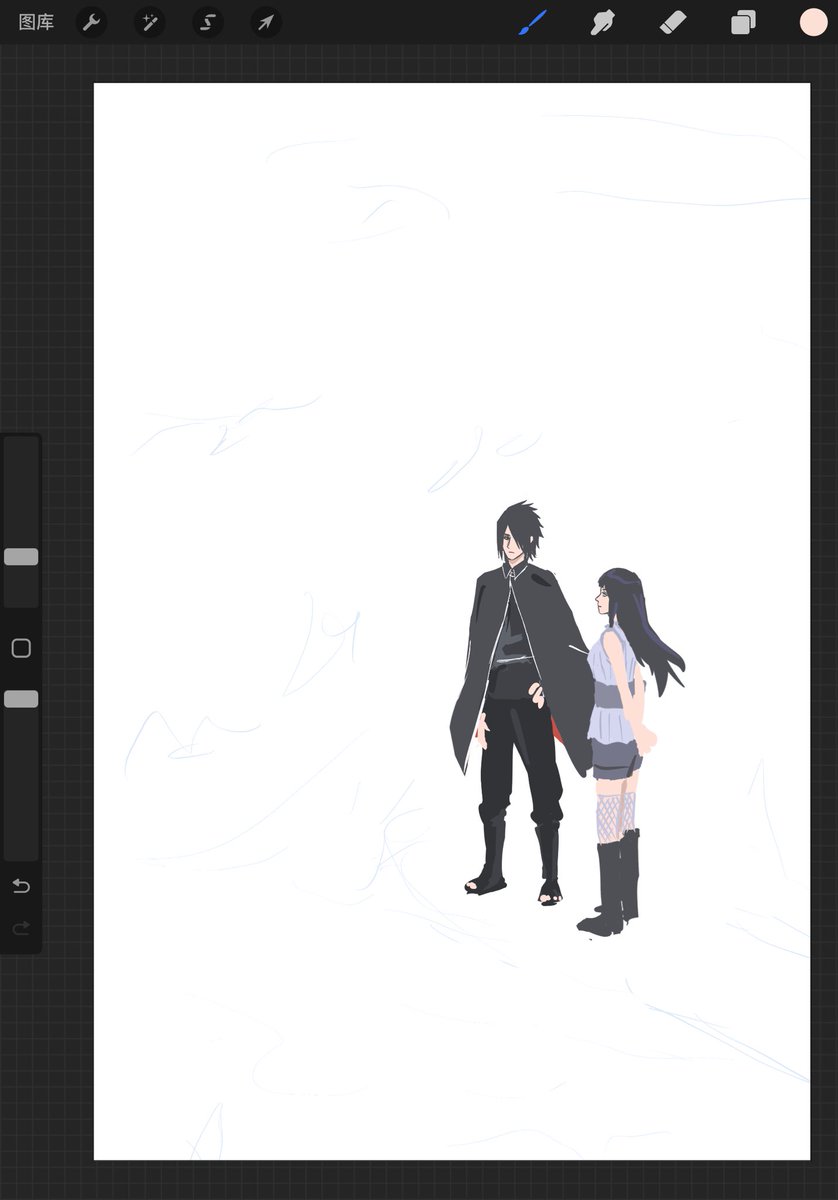
Task: Select the Eraser tool
Action: tap(673, 22)
